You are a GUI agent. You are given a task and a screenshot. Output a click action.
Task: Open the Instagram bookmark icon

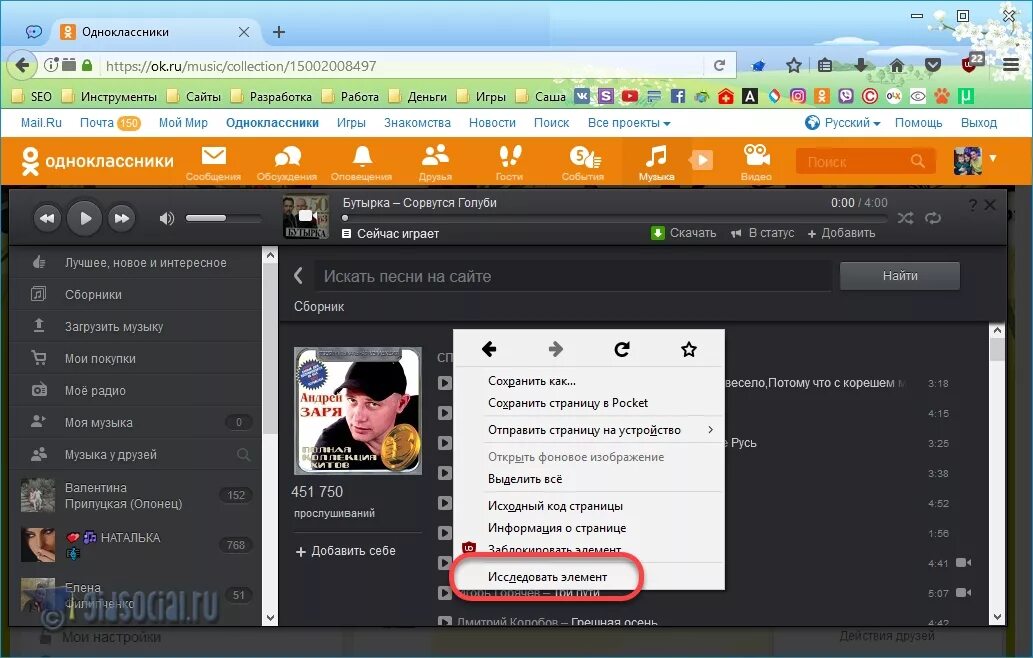(798, 96)
